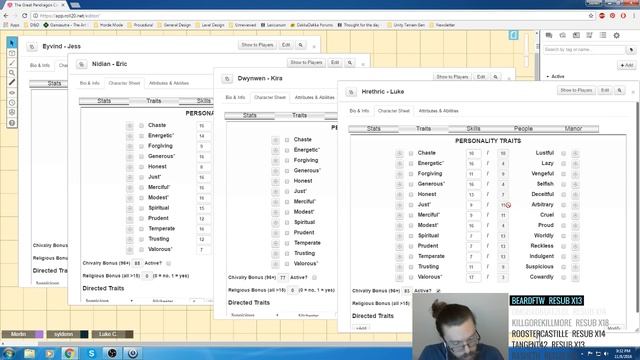The image size is (640, 360).
Task: Select the Measure ruler tool
Action: 12,82
